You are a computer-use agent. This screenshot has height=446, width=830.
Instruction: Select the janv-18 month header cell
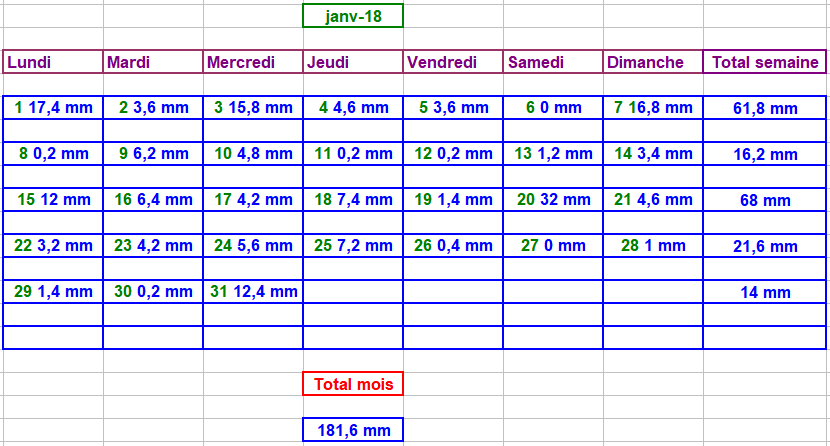tap(353, 16)
